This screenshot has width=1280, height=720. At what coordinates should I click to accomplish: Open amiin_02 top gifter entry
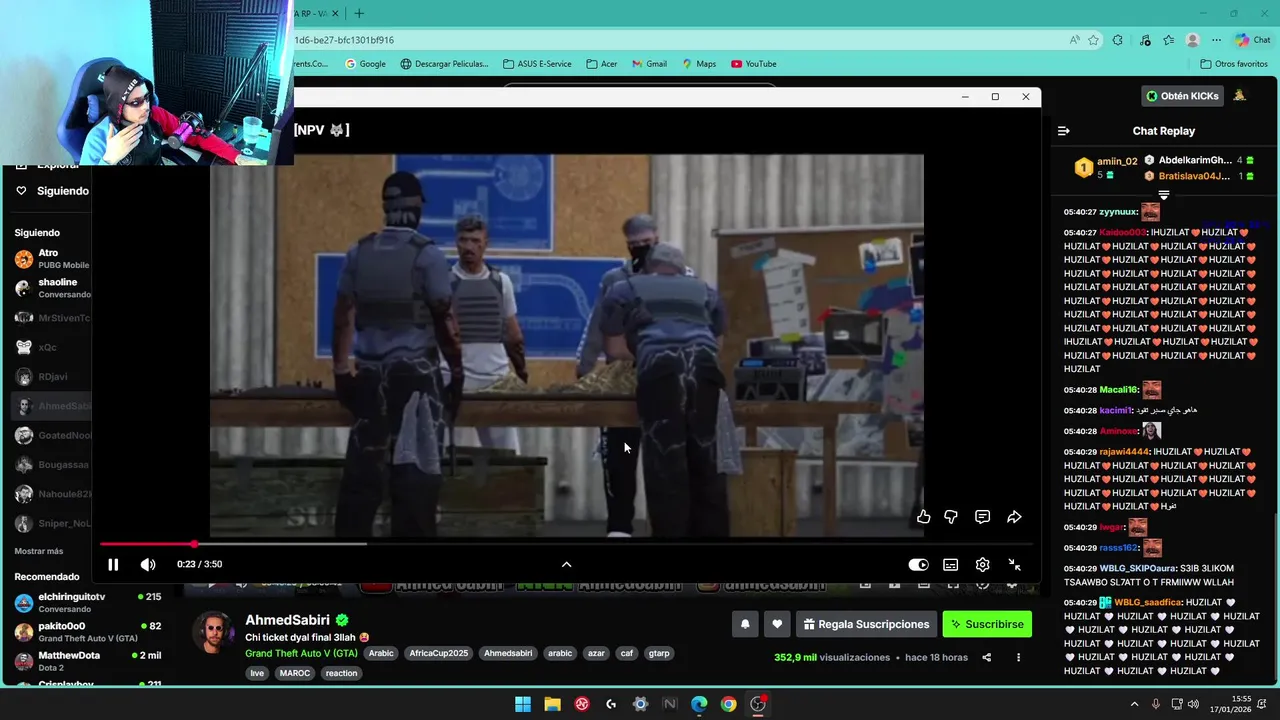[x=1107, y=167]
